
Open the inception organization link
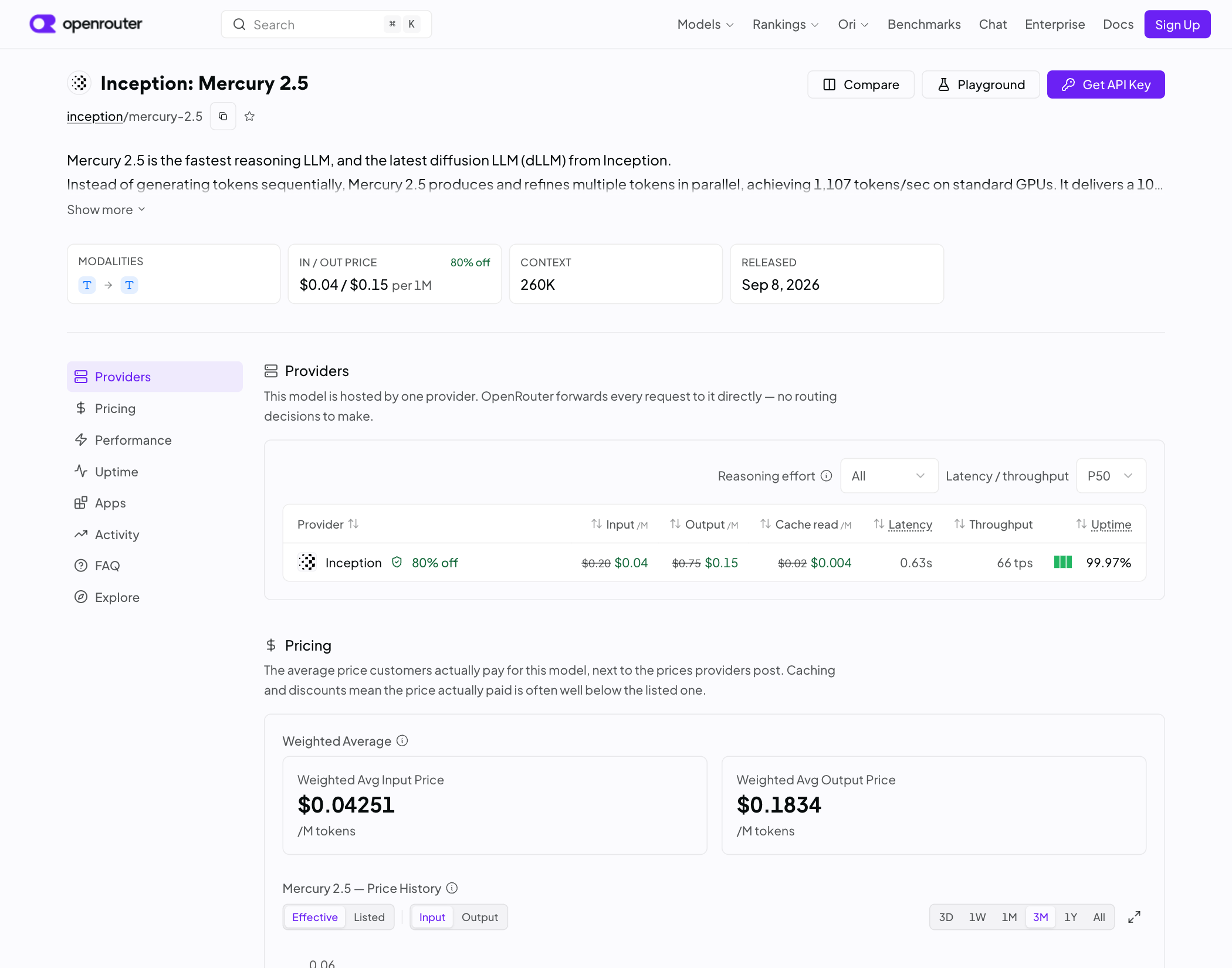(94, 116)
